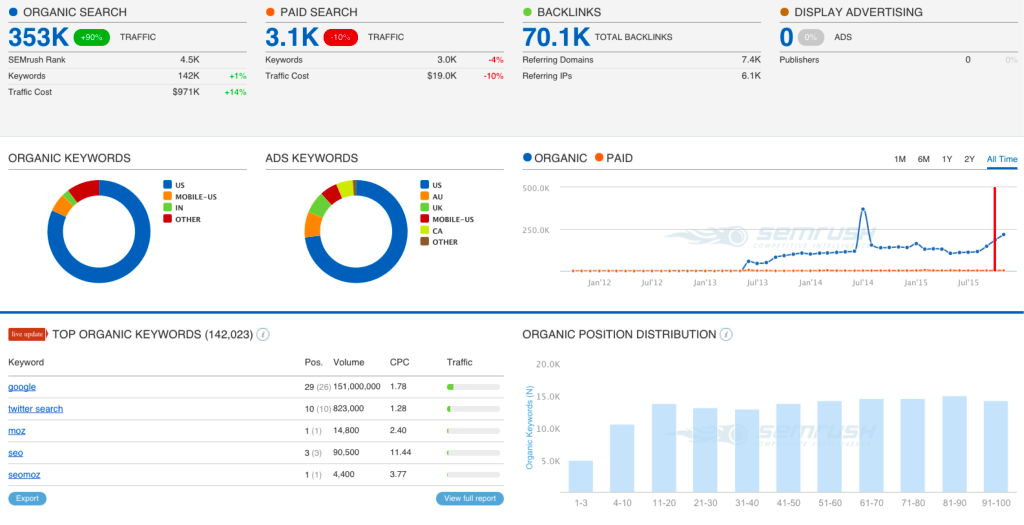Select the All Time range
This screenshot has height=525, width=1024.
tap(1001, 159)
